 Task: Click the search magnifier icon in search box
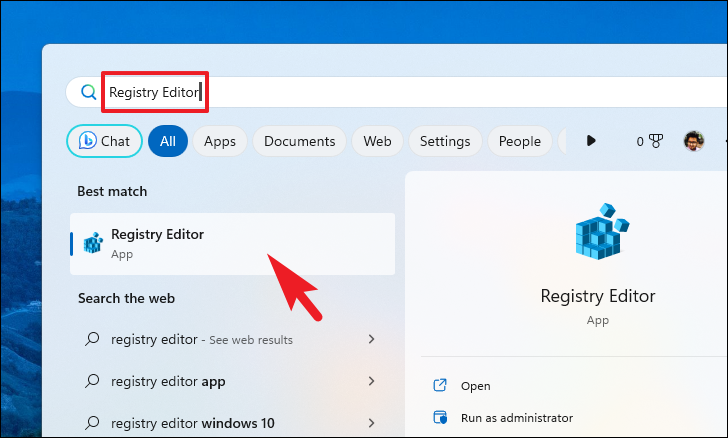click(x=88, y=92)
